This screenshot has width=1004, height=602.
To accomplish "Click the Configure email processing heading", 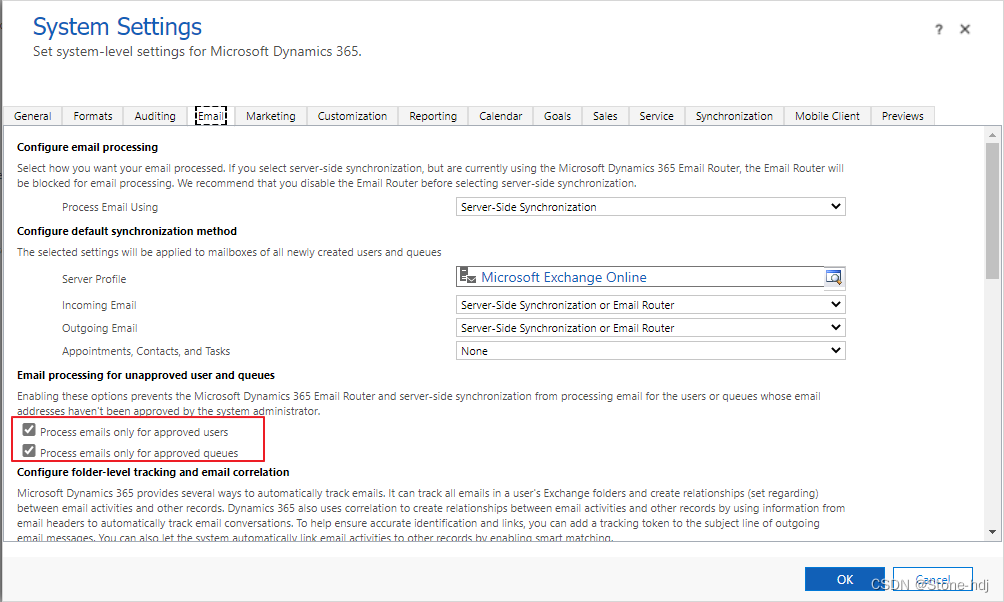I will (x=87, y=147).
